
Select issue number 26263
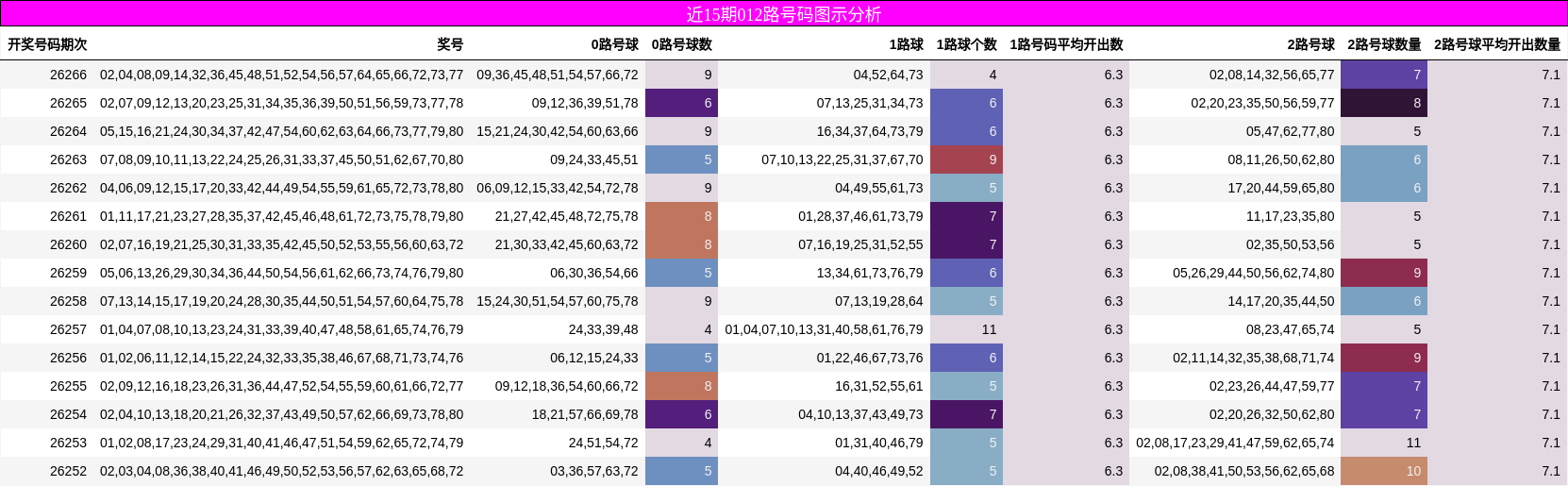68,159
